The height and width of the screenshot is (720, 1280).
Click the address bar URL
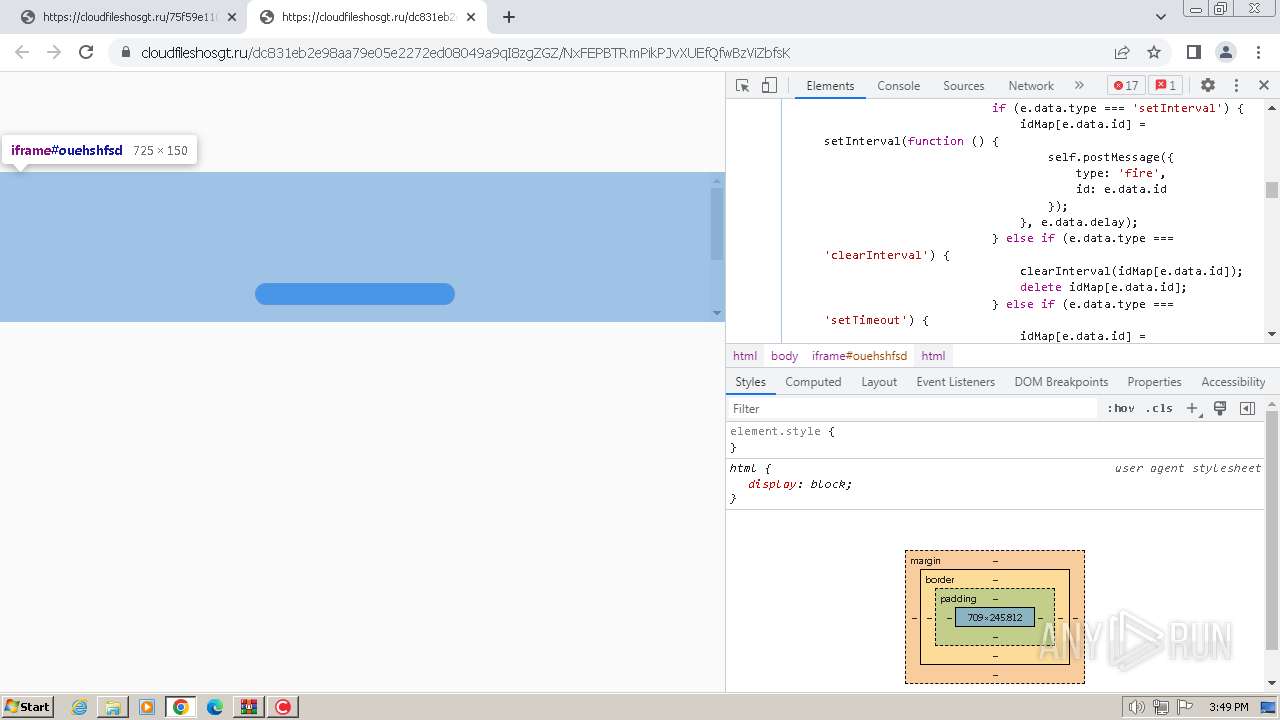(465, 53)
